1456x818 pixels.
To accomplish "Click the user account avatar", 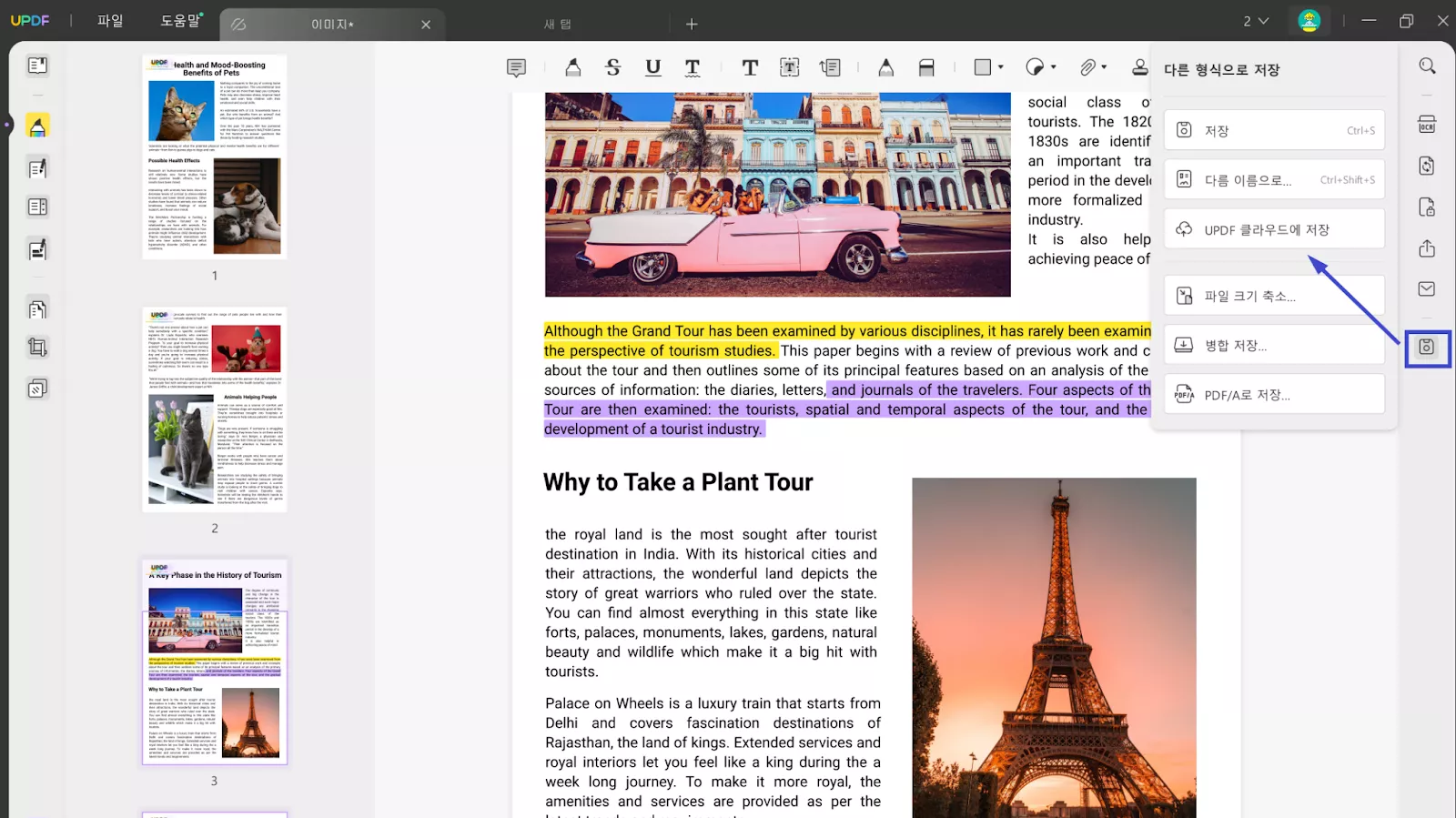I will click(x=1309, y=21).
